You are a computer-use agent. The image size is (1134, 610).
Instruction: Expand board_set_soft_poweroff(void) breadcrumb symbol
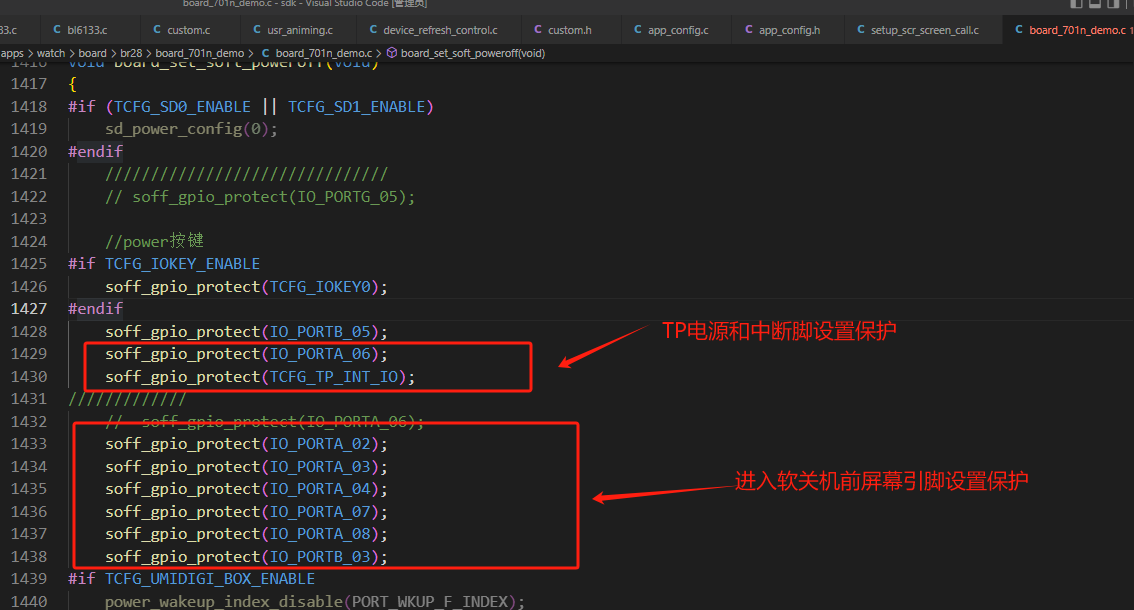[473, 53]
